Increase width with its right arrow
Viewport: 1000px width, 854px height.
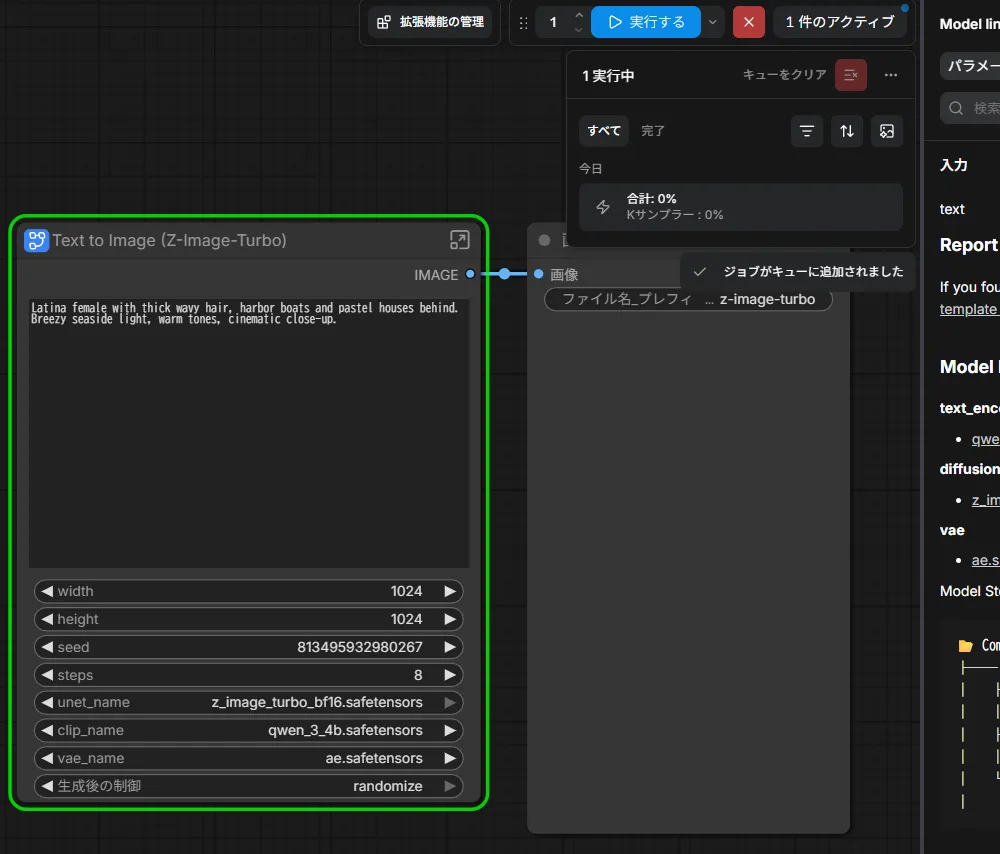pos(450,591)
